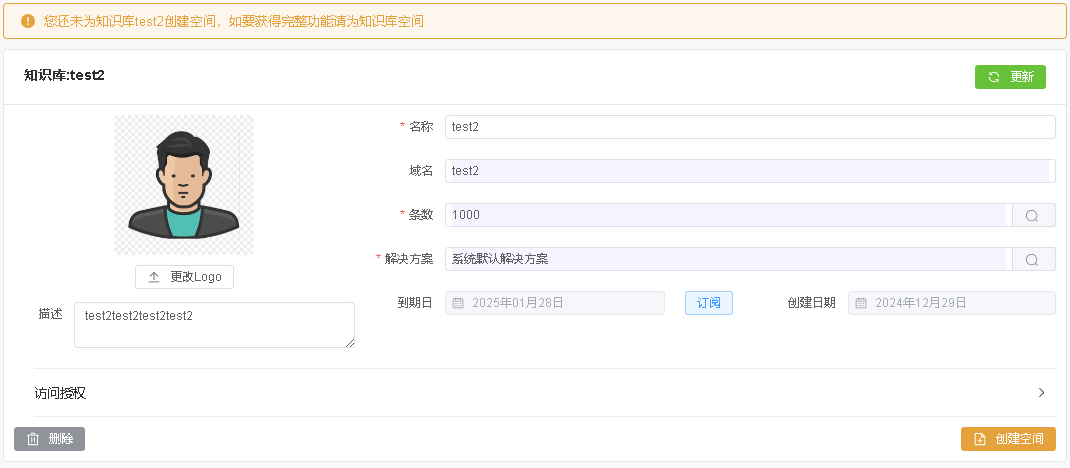Click into the 域名 field
The width and height of the screenshot is (1070, 468).
(749, 171)
